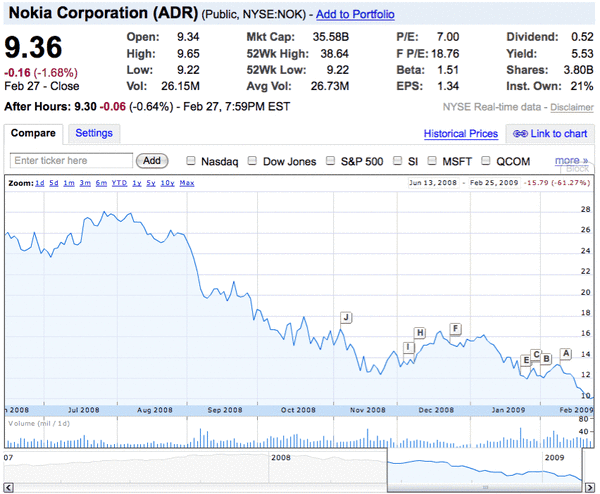This screenshot has height=494, width=600.
Task: Click the left scroll arrow of timeline
Action: 8,487
